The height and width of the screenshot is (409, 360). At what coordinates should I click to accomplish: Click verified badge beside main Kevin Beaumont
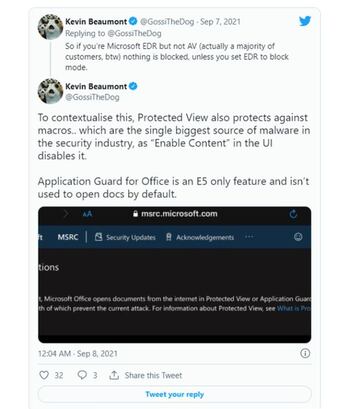point(133,86)
